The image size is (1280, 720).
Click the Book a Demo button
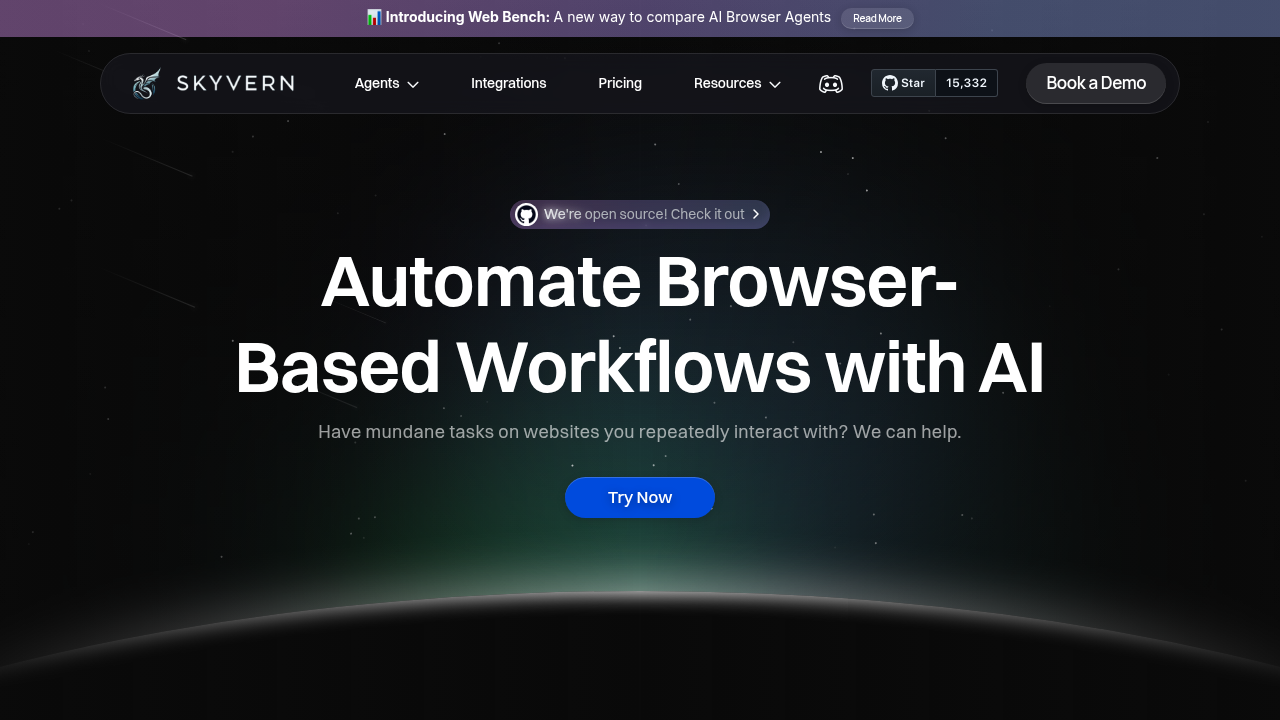pos(1095,83)
